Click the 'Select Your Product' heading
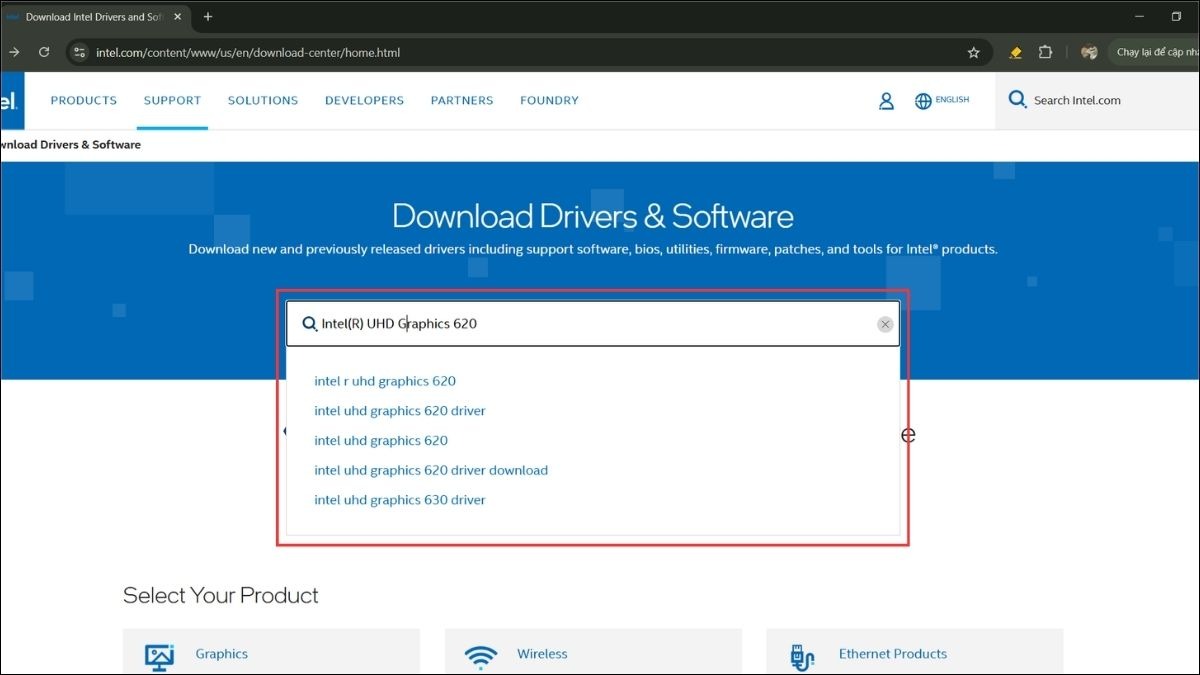This screenshot has height=675, width=1200. click(221, 595)
